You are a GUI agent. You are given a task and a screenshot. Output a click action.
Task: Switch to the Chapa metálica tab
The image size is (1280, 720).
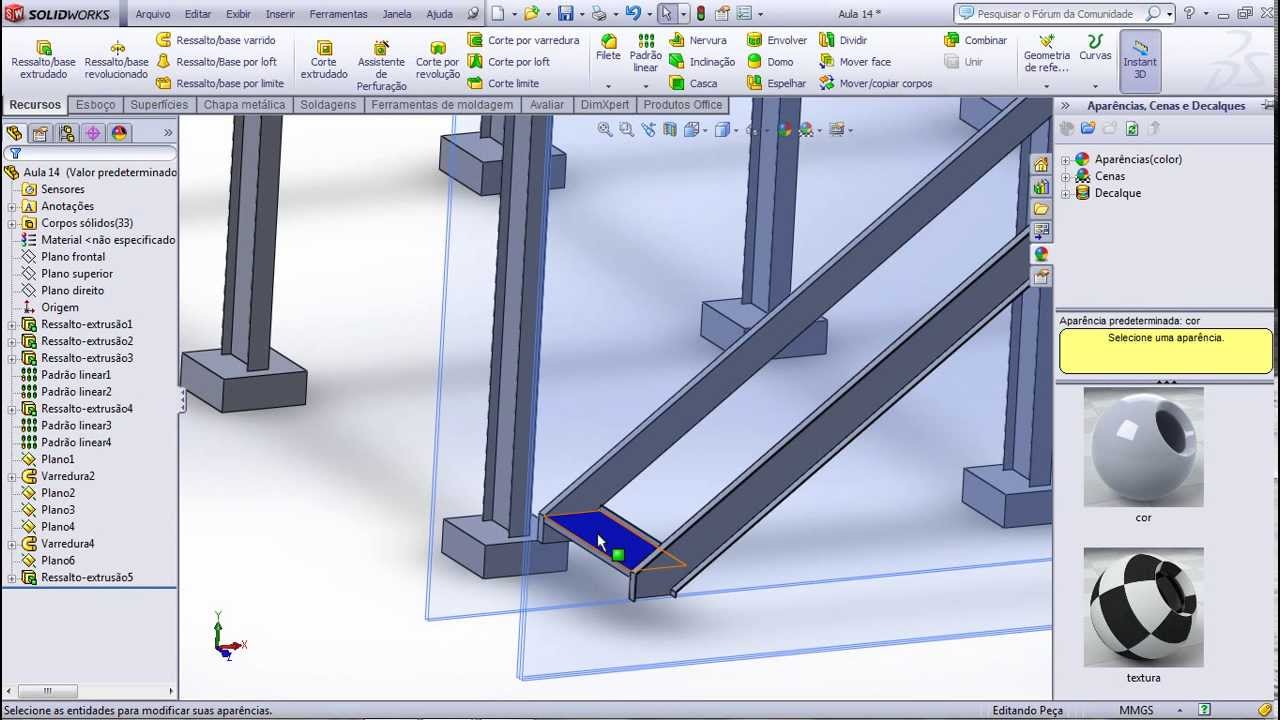[244, 105]
